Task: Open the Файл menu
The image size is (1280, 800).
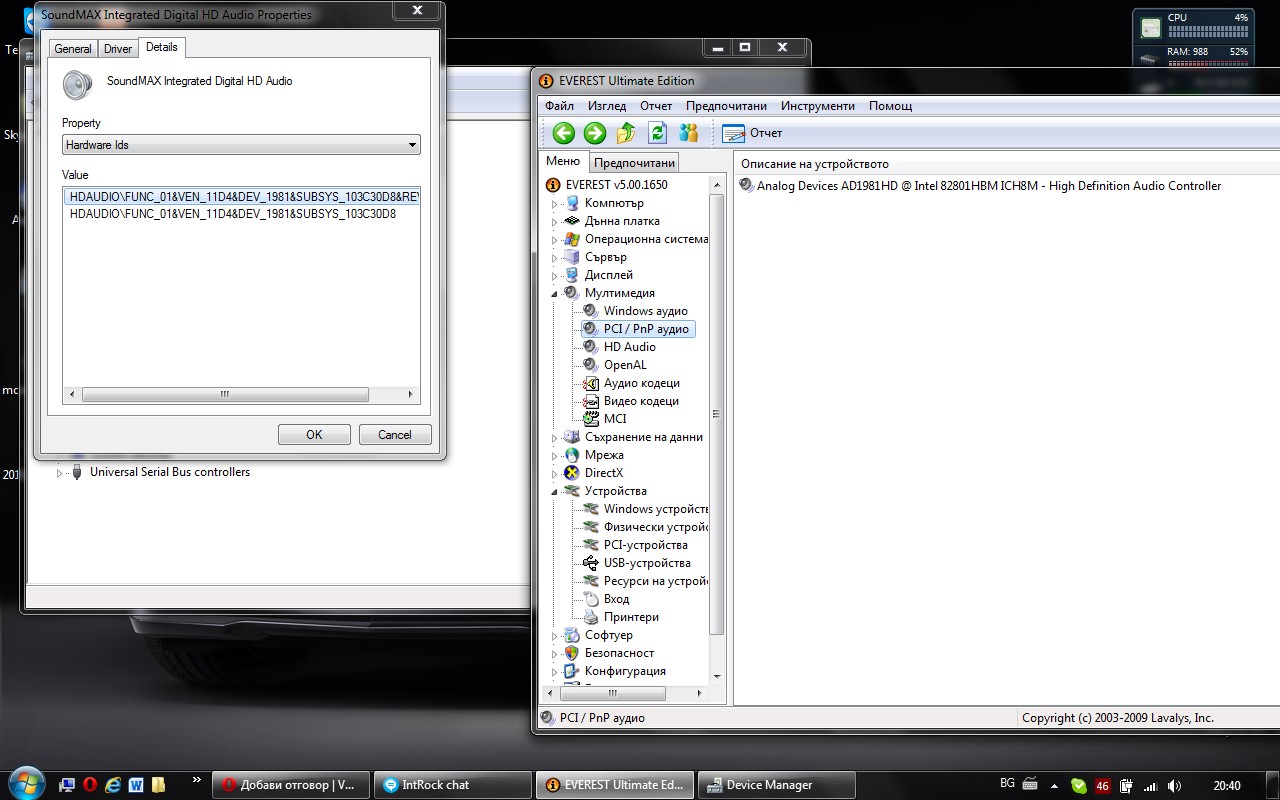Action: pos(560,106)
